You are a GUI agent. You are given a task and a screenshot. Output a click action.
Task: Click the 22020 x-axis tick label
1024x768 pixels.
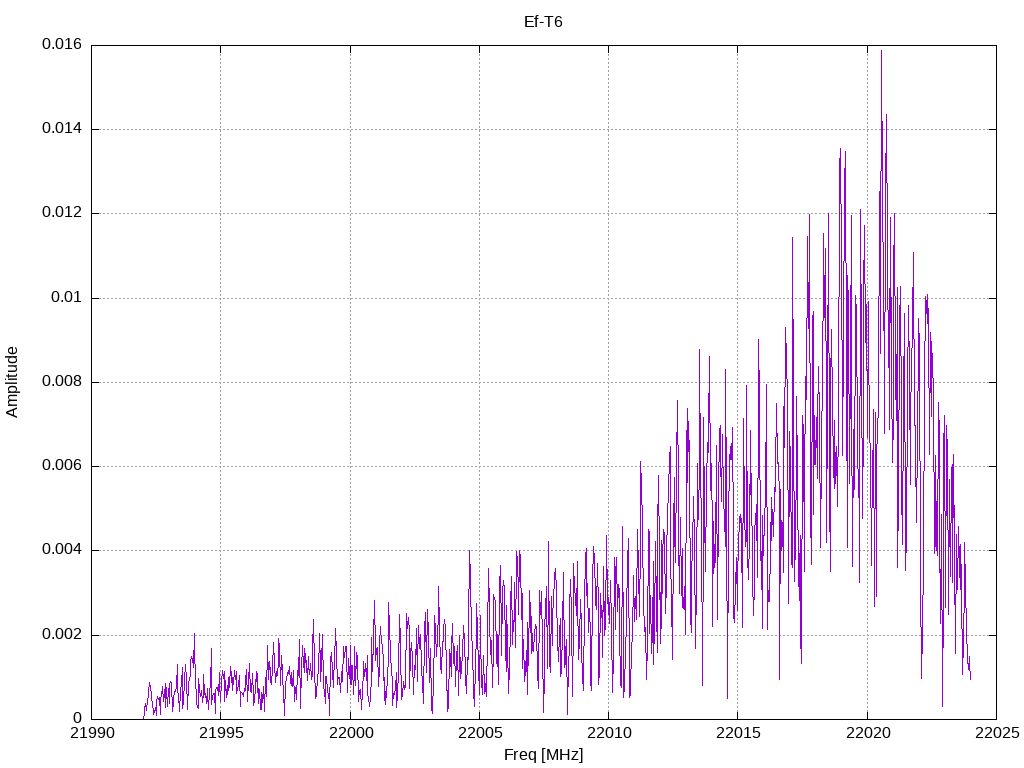[867, 733]
